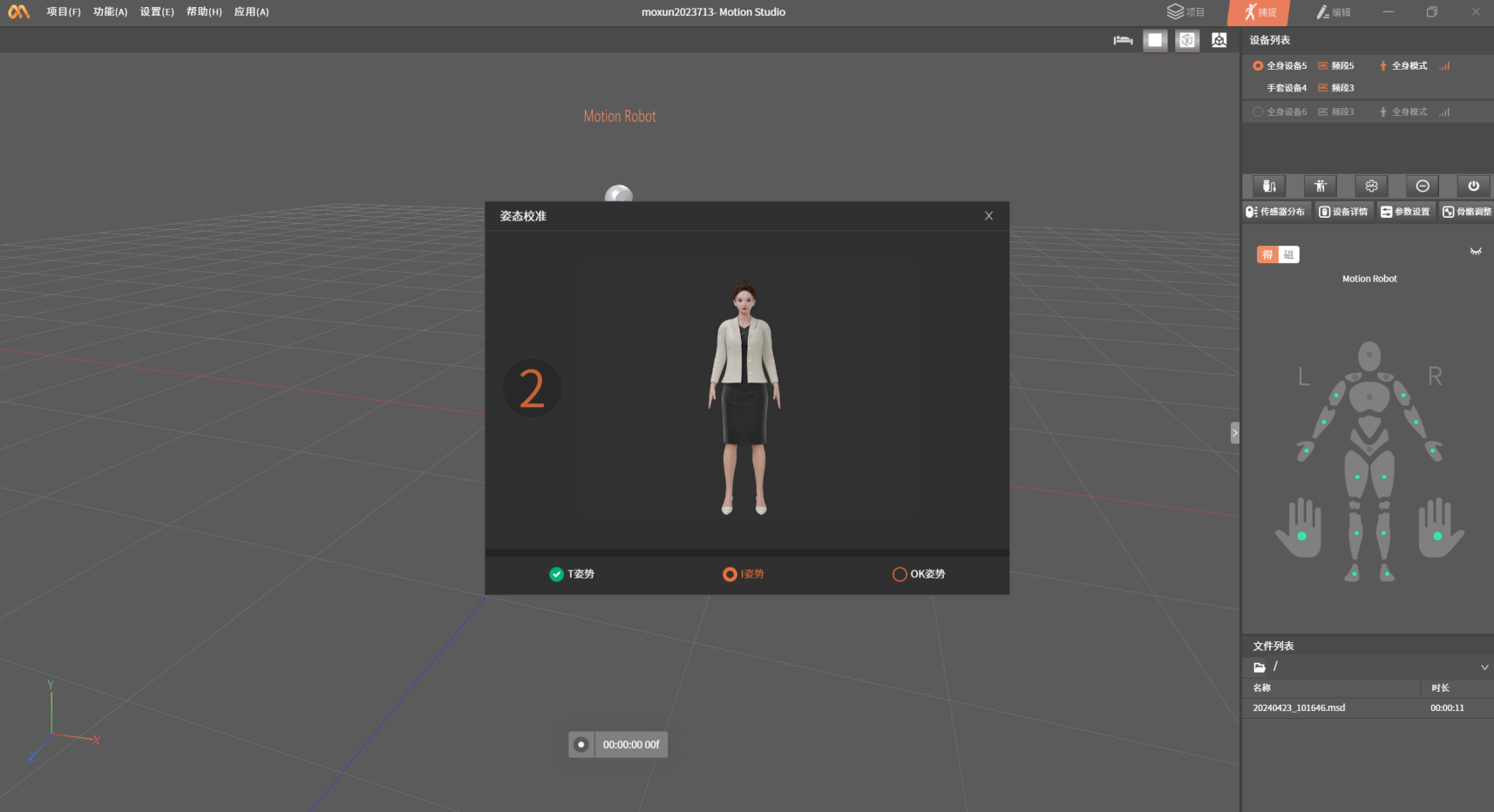
Task: Click the USB device connect icon
Action: (x=1268, y=186)
